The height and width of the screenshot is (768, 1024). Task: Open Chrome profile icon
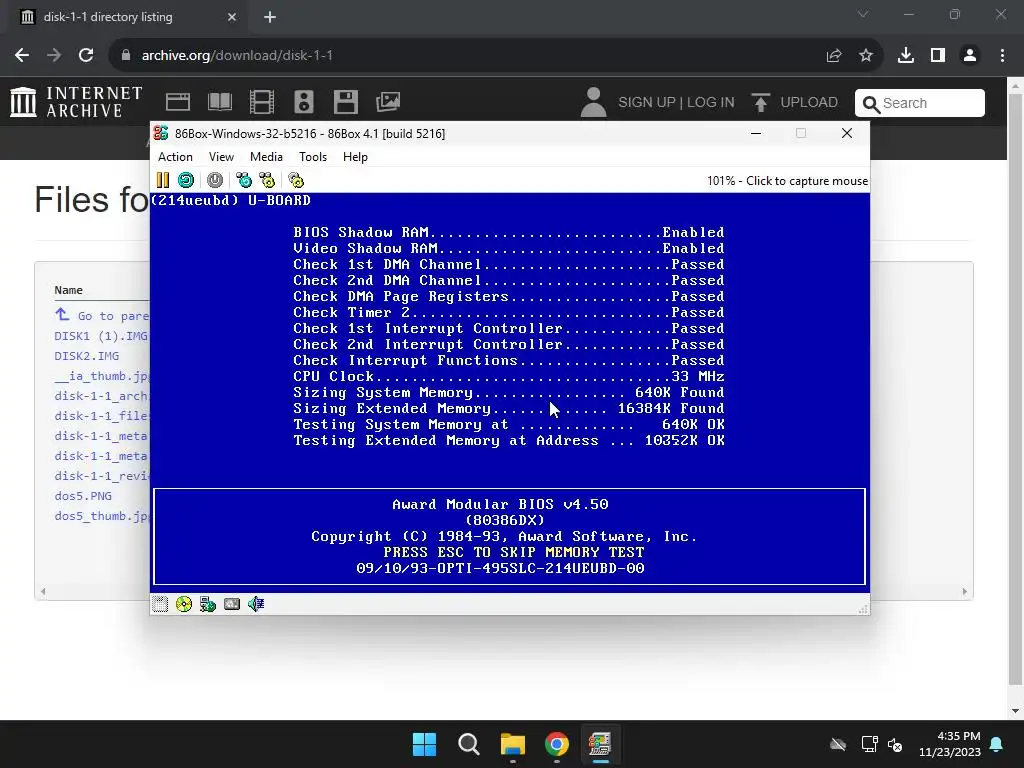[x=970, y=56]
